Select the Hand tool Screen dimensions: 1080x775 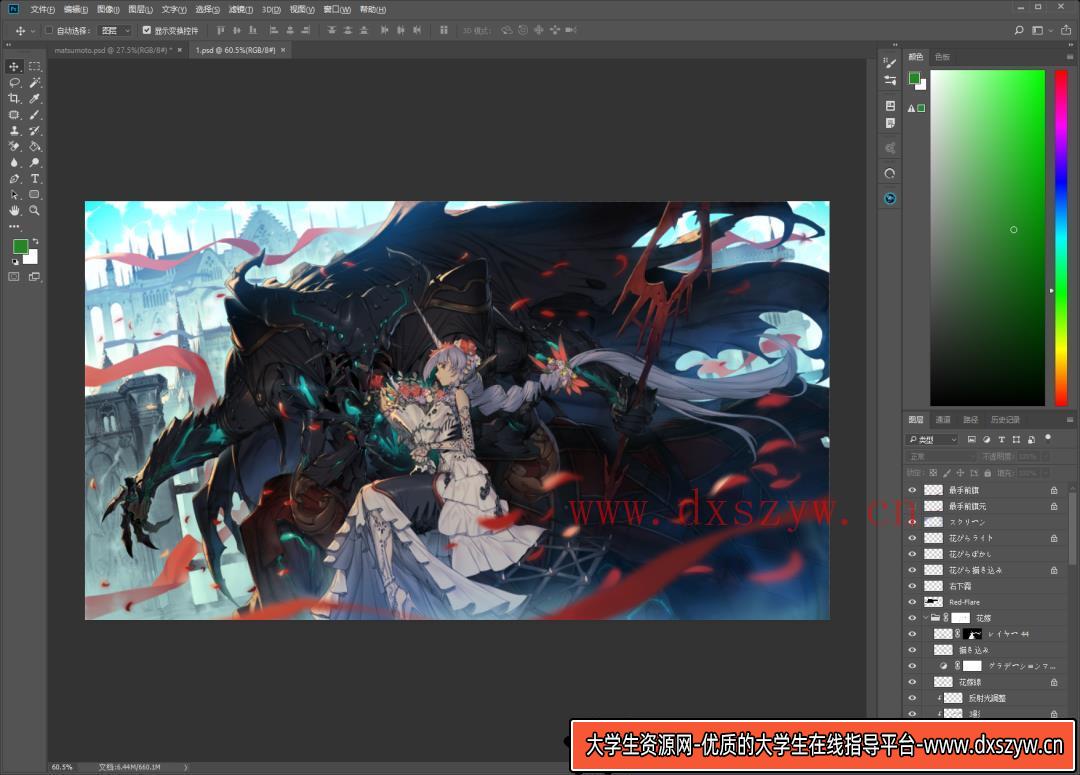14,211
